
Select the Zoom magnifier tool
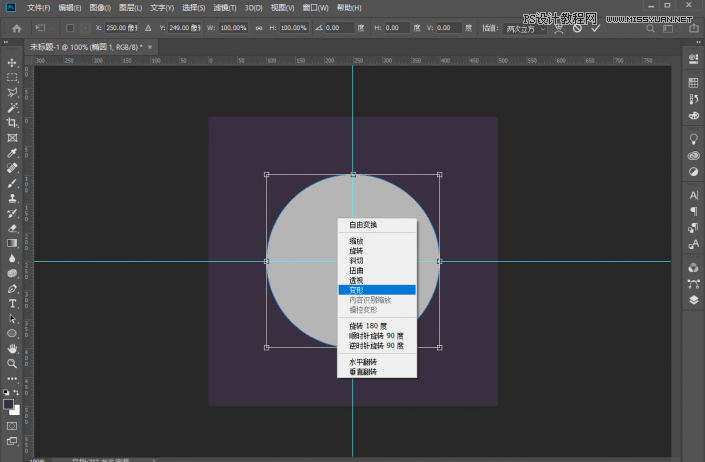coord(12,363)
